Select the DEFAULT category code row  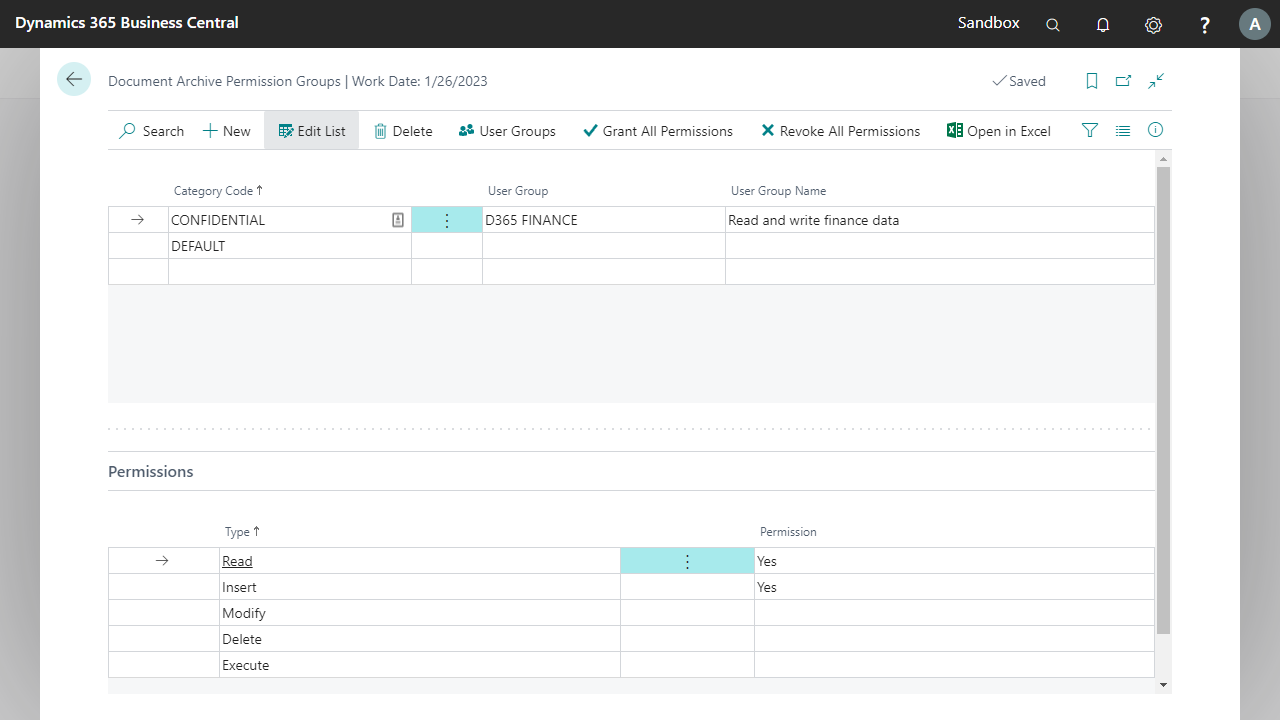pyautogui.click(x=198, y=246)
